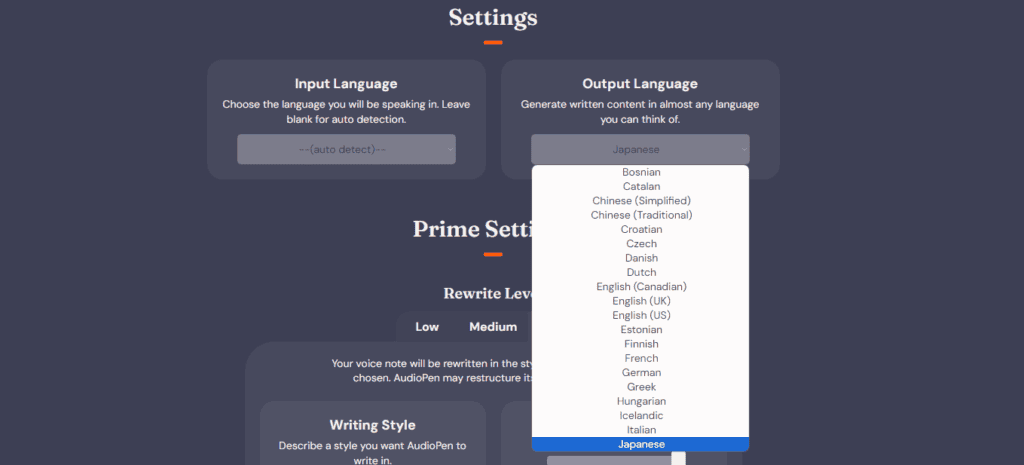Click the Output Language heading

click(640, 84)
